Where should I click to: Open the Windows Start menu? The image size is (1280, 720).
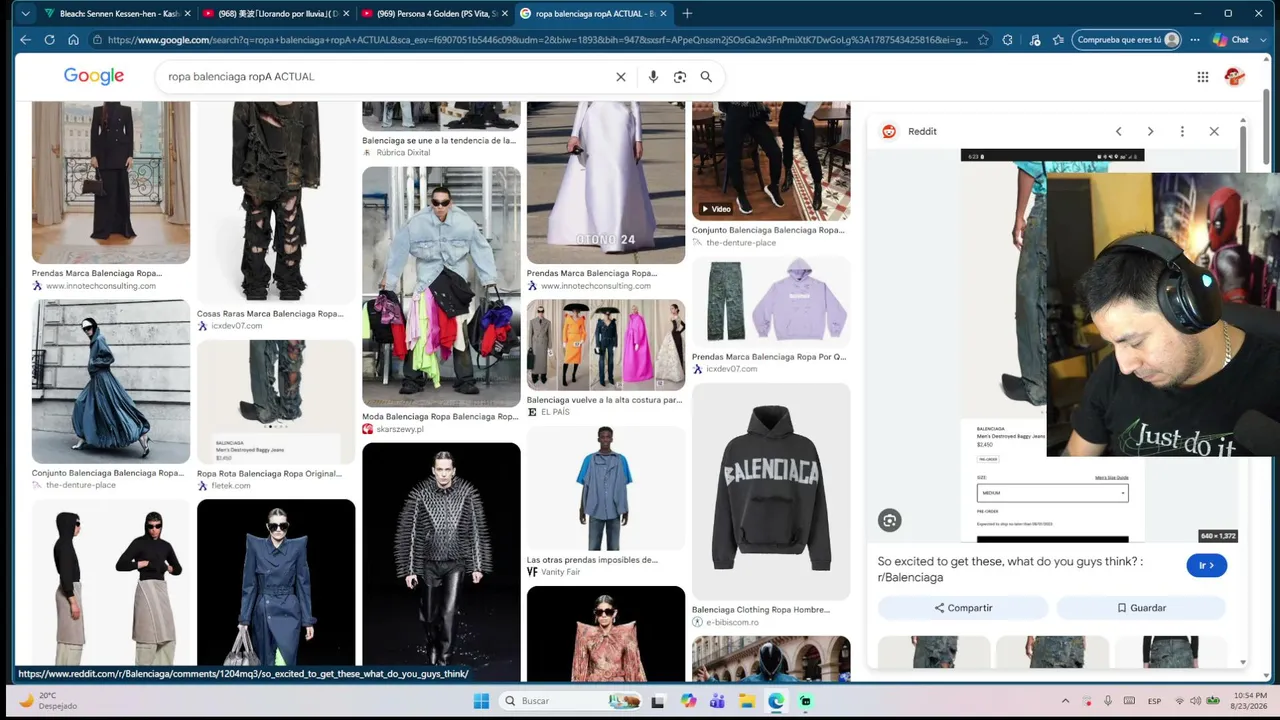coord(481,701)
